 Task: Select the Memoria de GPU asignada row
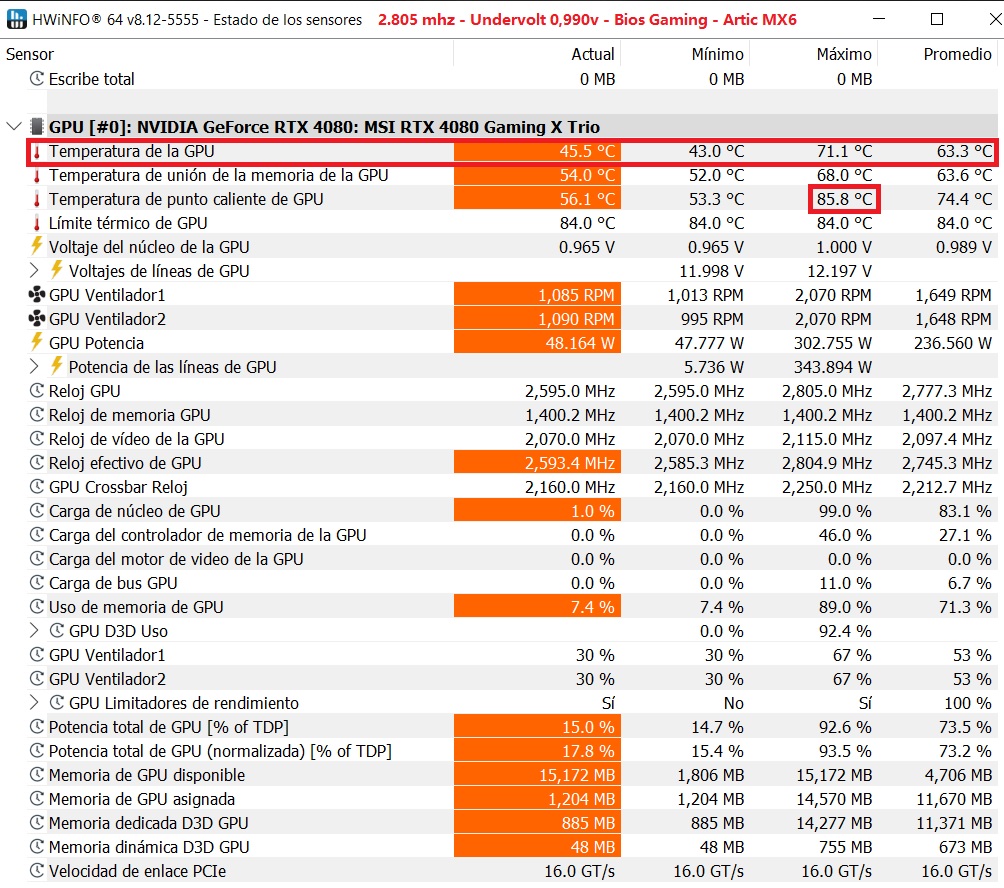click(x=512, y=799)
